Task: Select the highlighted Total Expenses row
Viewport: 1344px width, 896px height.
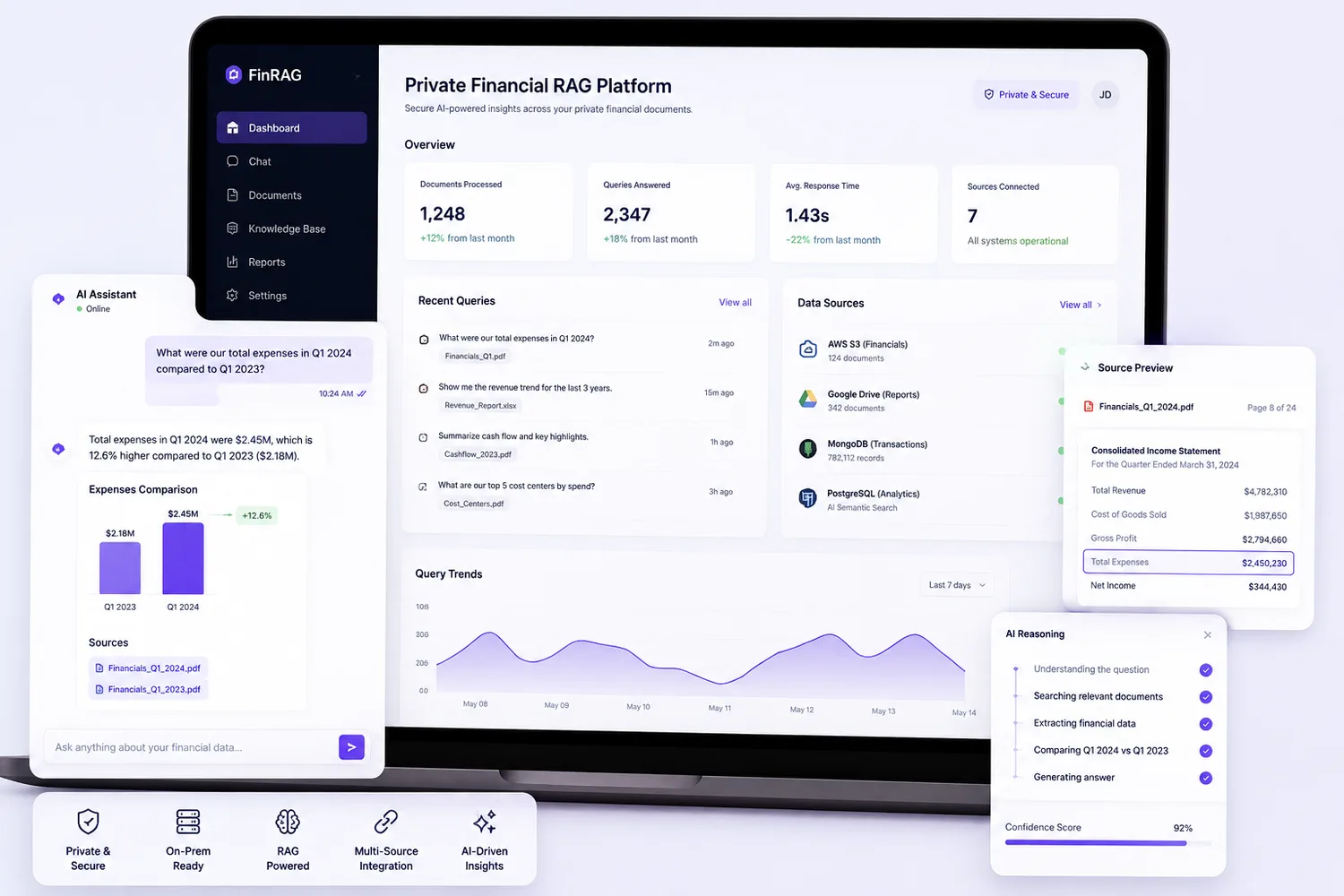Action: (x=1188, y=563)
